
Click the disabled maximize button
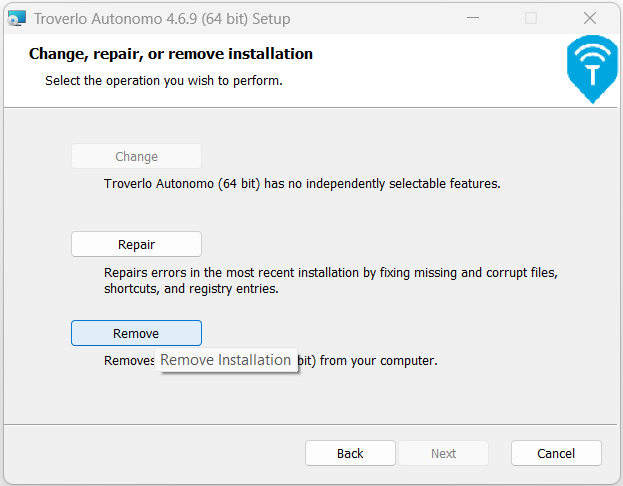coord(531,18)
